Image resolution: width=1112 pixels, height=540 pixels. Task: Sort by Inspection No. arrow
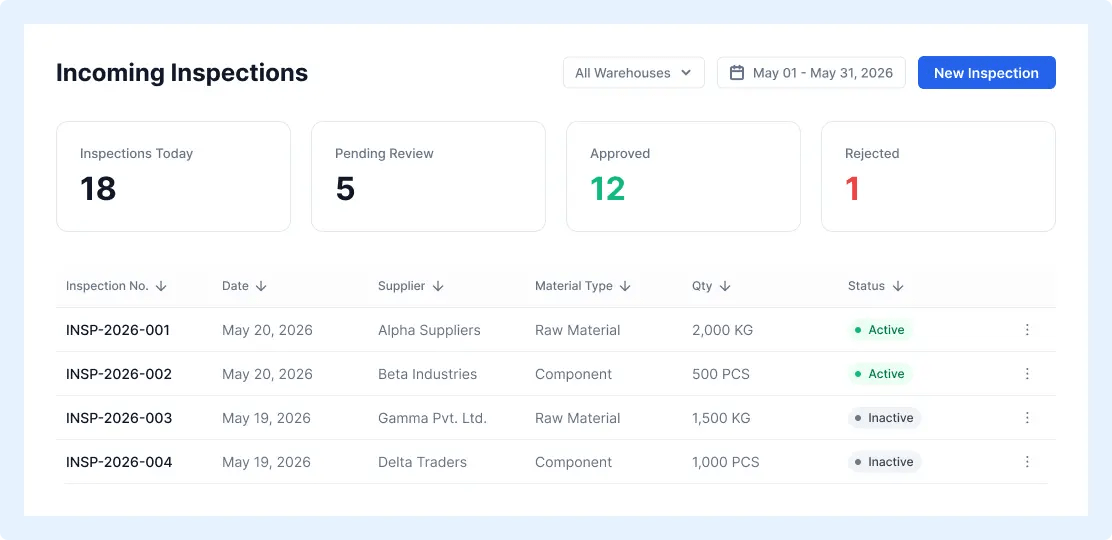161,286
